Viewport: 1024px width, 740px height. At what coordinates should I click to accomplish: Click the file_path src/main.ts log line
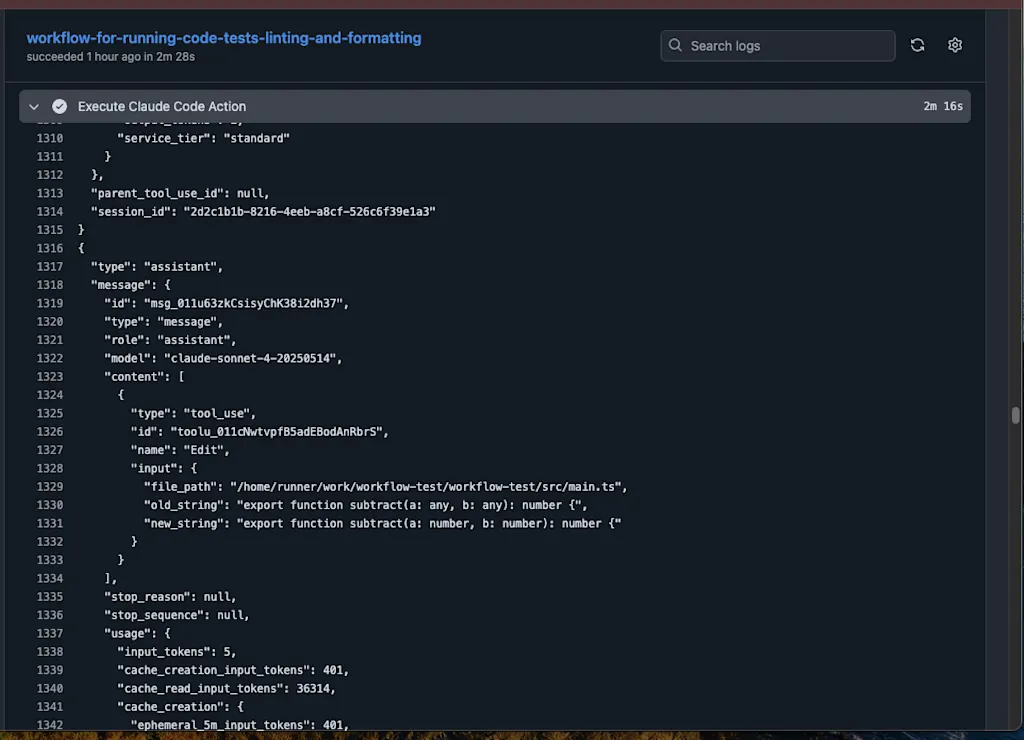tap(385, 487)
